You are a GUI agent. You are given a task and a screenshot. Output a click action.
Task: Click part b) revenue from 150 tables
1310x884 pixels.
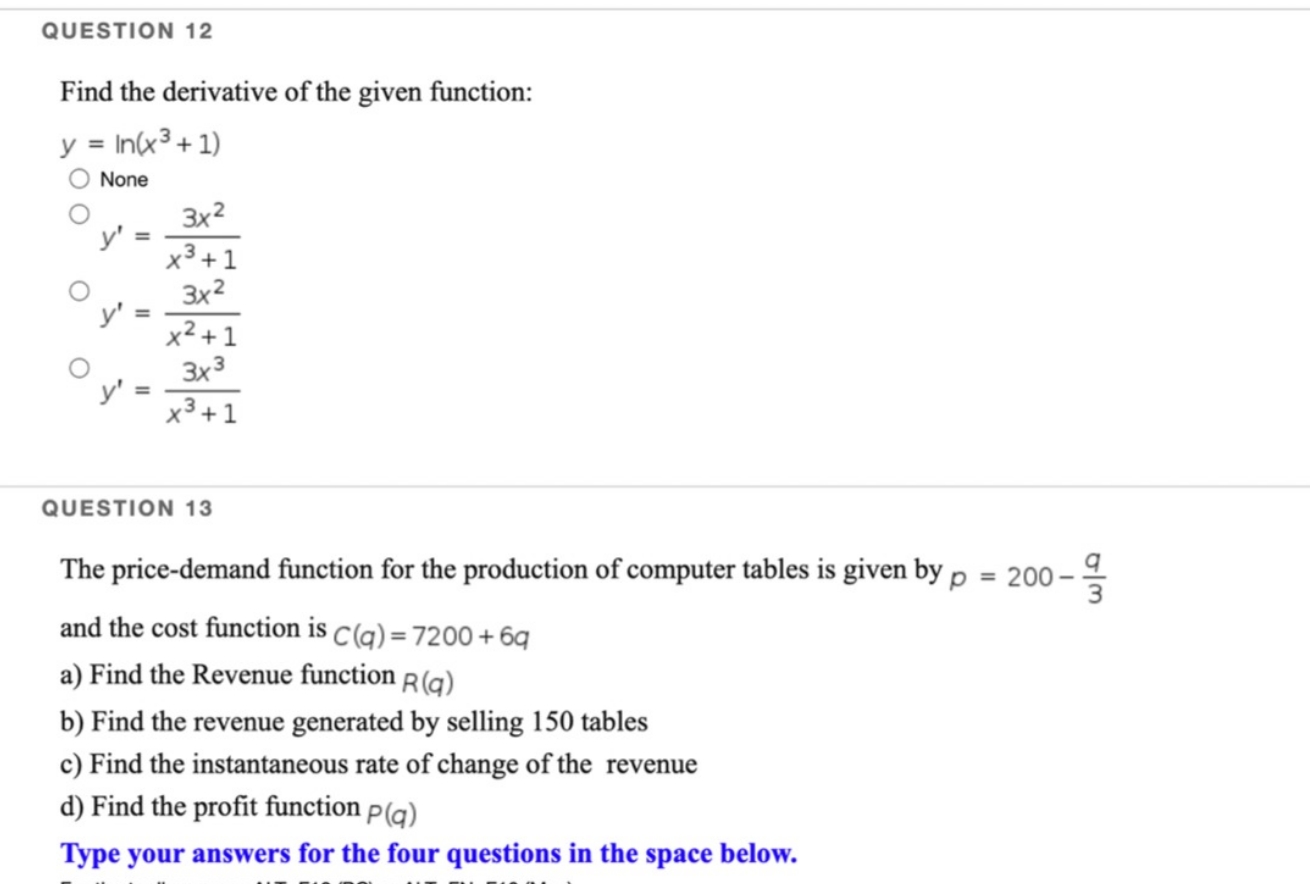coord(354,721)
